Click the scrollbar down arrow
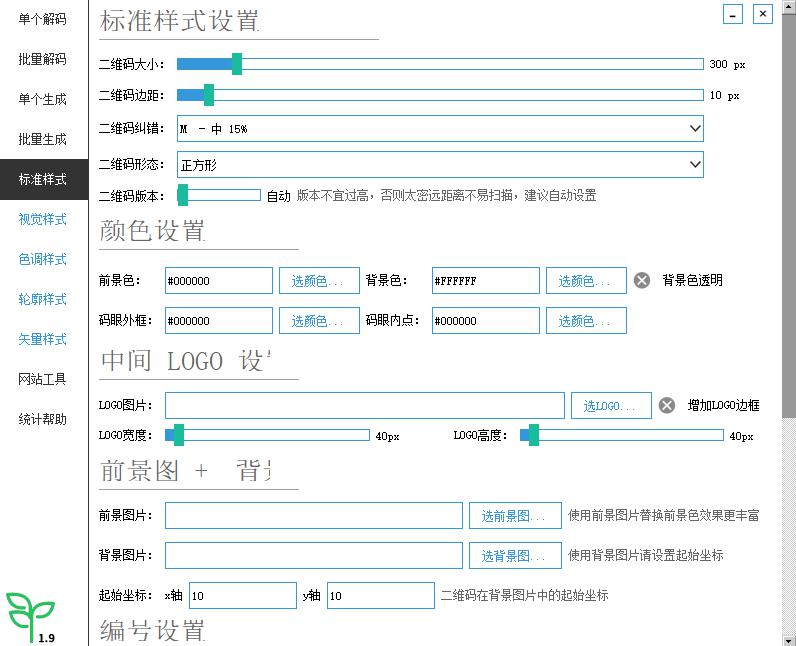The image size is (796, 646). coord(789,640)
